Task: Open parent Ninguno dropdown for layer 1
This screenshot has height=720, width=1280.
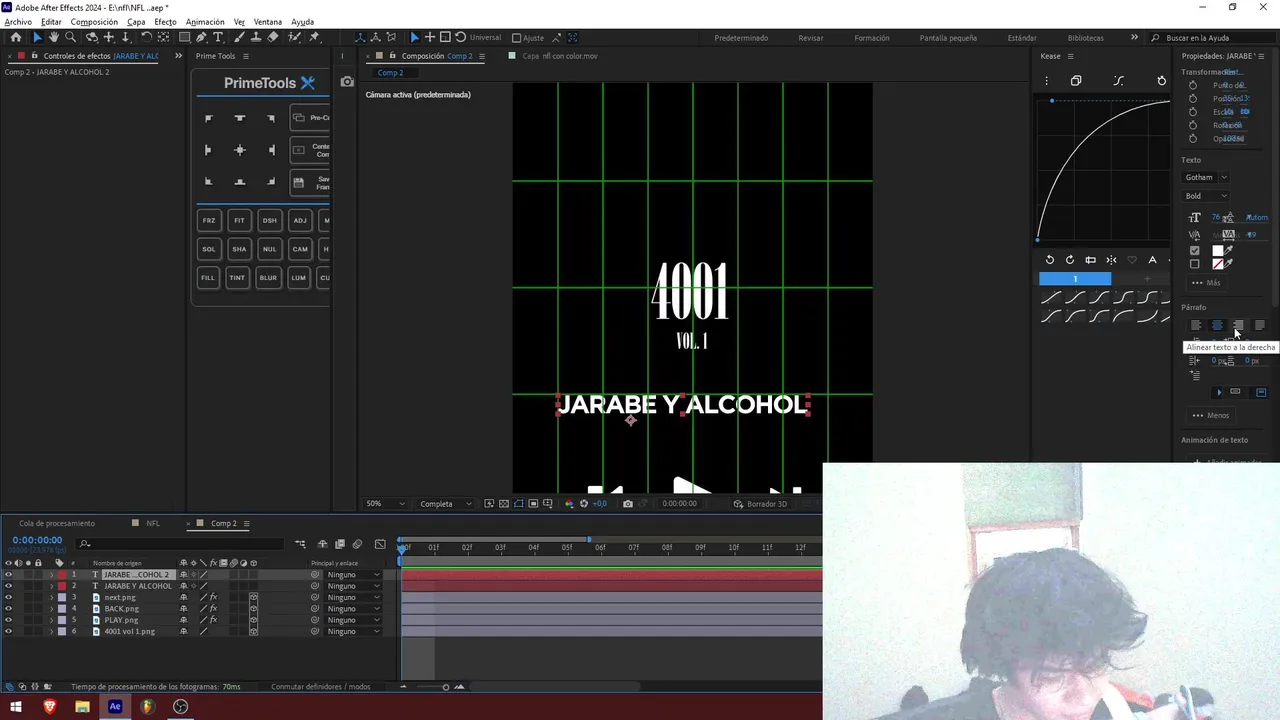Action: click(353, 575)
